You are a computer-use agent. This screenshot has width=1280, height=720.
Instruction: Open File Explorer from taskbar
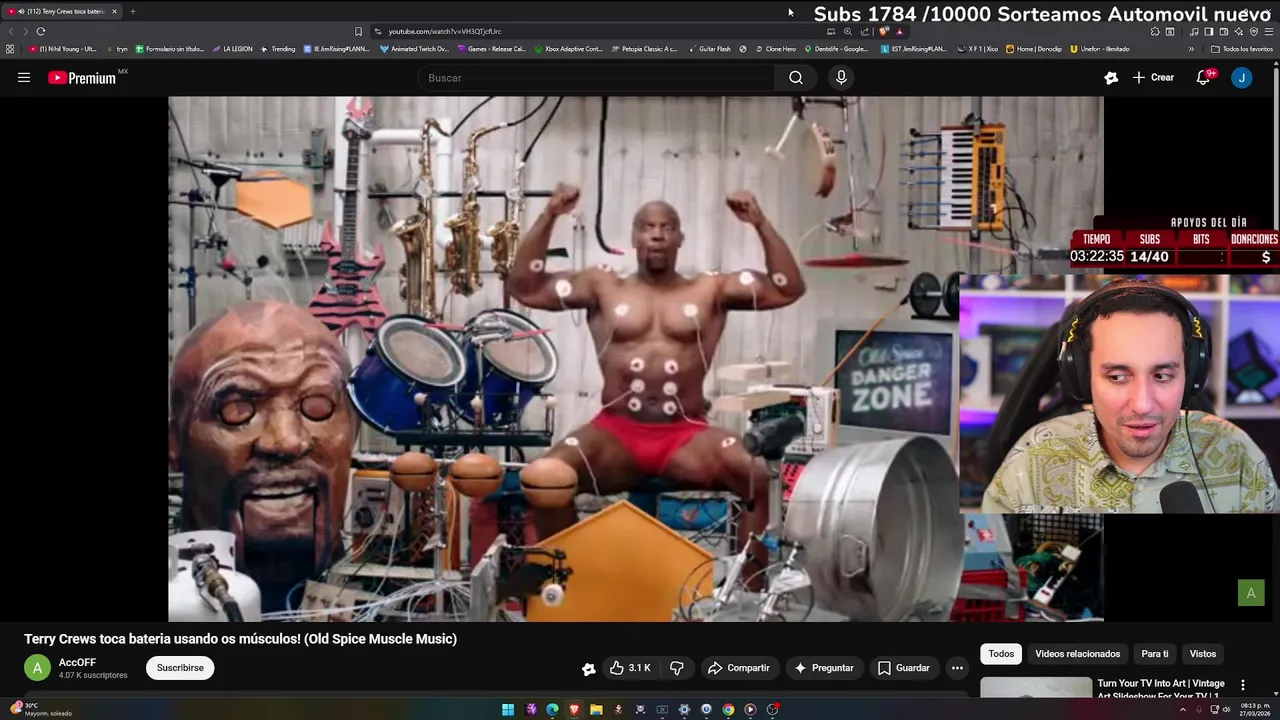point(596,709)
